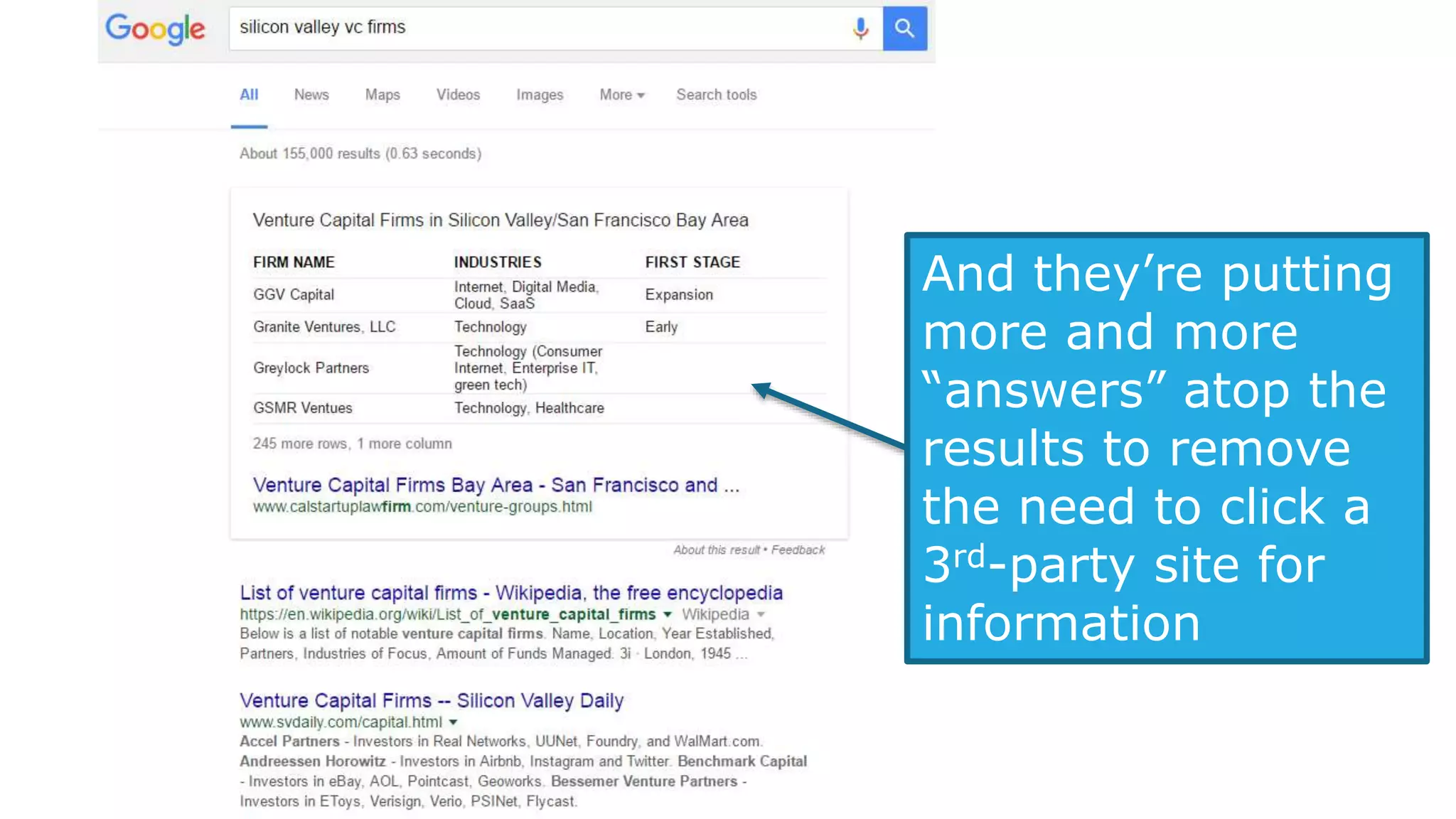Click the About 155,000 results count text
Screen dimensions: 1456x819
tap(360, 154)
